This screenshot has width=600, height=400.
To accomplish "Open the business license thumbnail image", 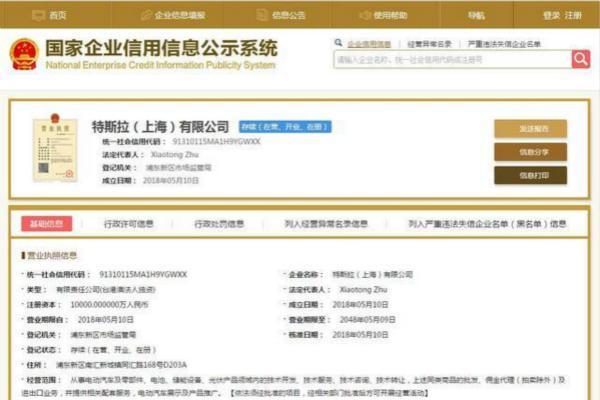I will [55, 148].
